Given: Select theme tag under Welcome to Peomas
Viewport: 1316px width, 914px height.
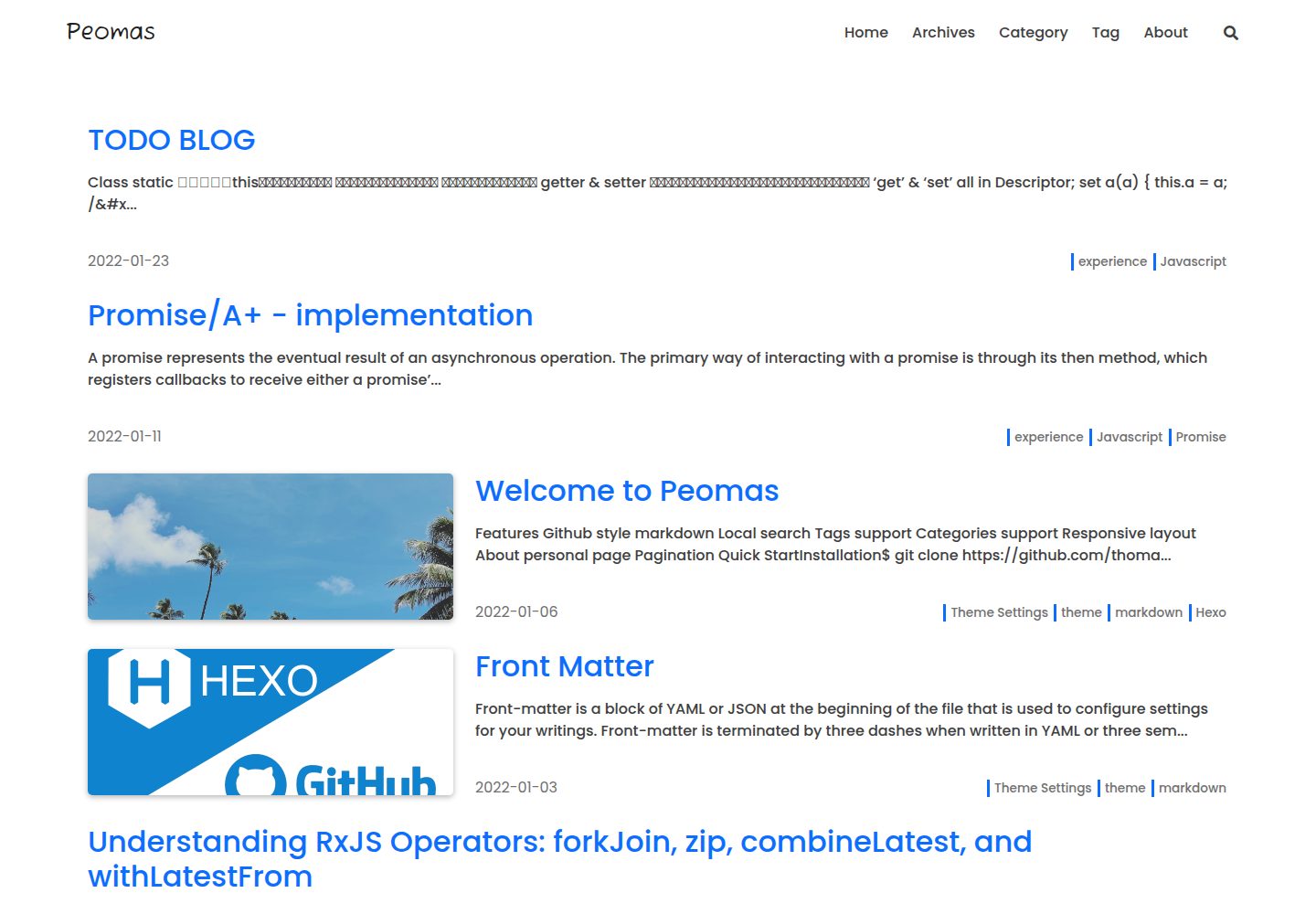Looking at the screenshot, I should coord(1080,612).
